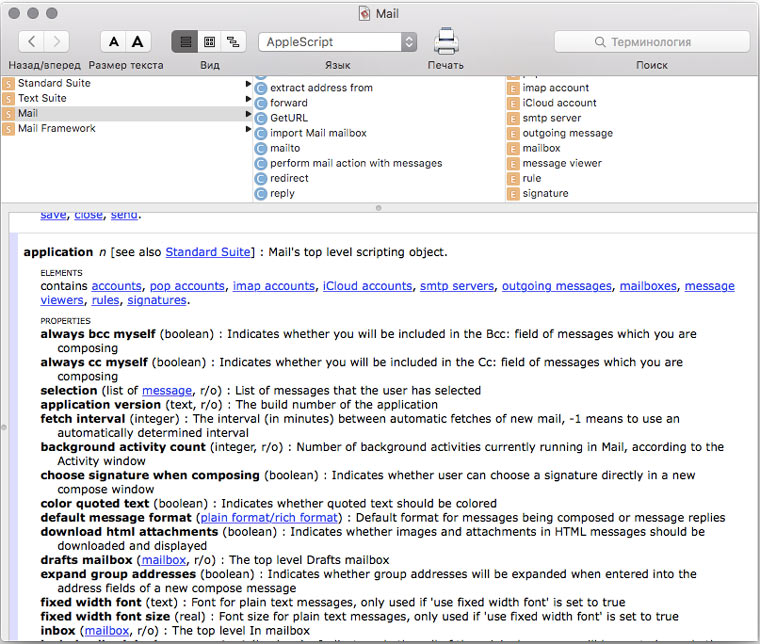Select the GetURL command

289,118
